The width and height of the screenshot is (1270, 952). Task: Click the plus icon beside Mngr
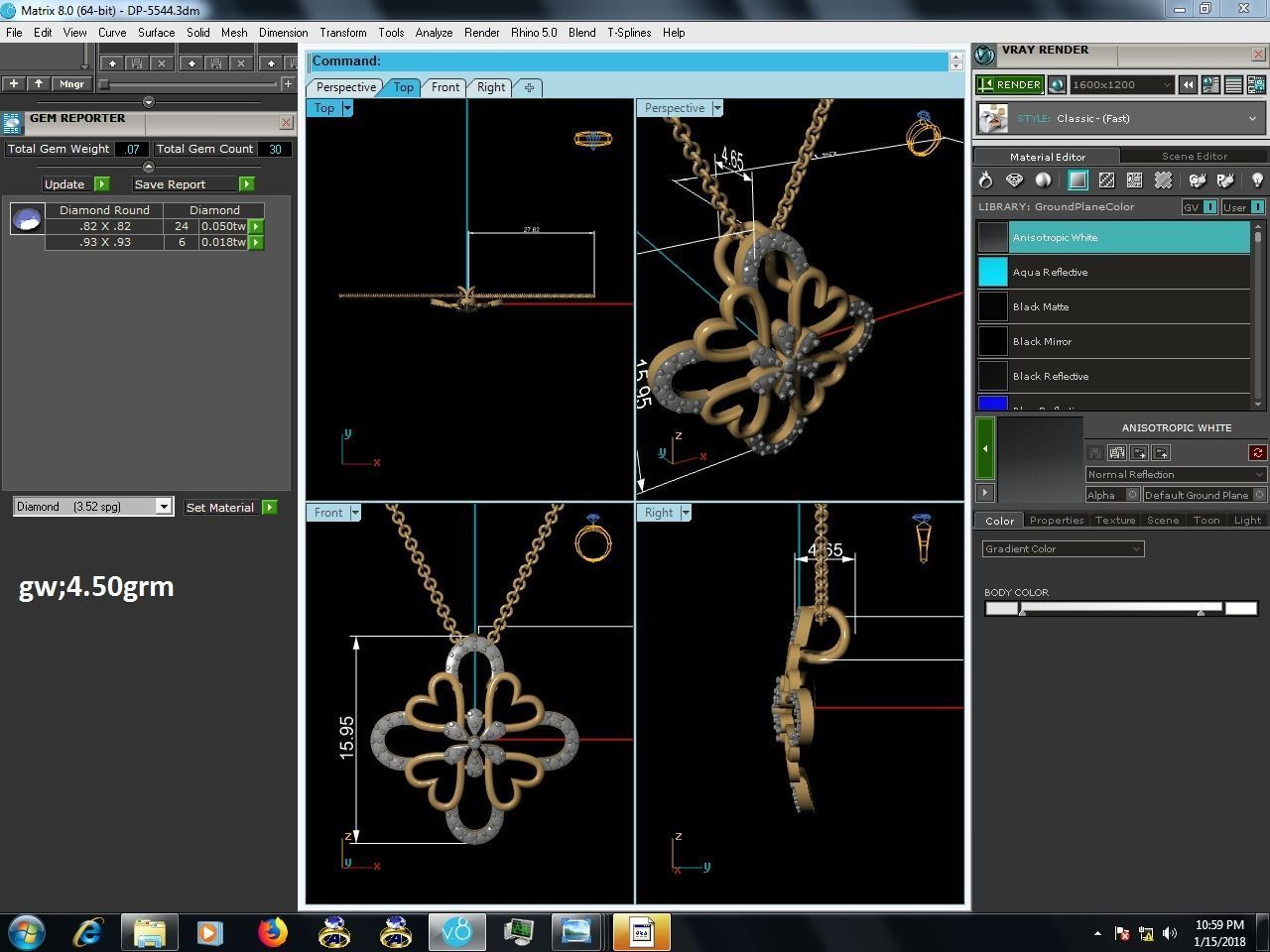pos(14,84)
